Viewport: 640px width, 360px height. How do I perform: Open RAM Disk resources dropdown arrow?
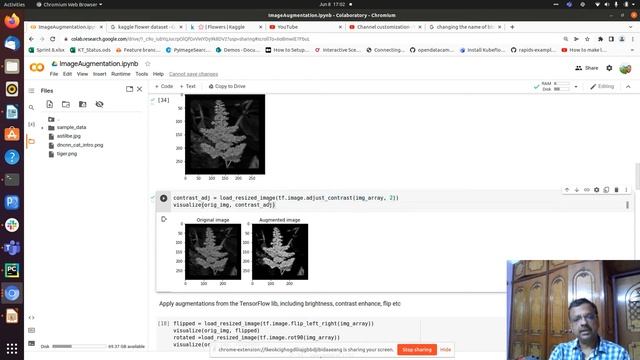pyautogui.click(x=576, y=87)
